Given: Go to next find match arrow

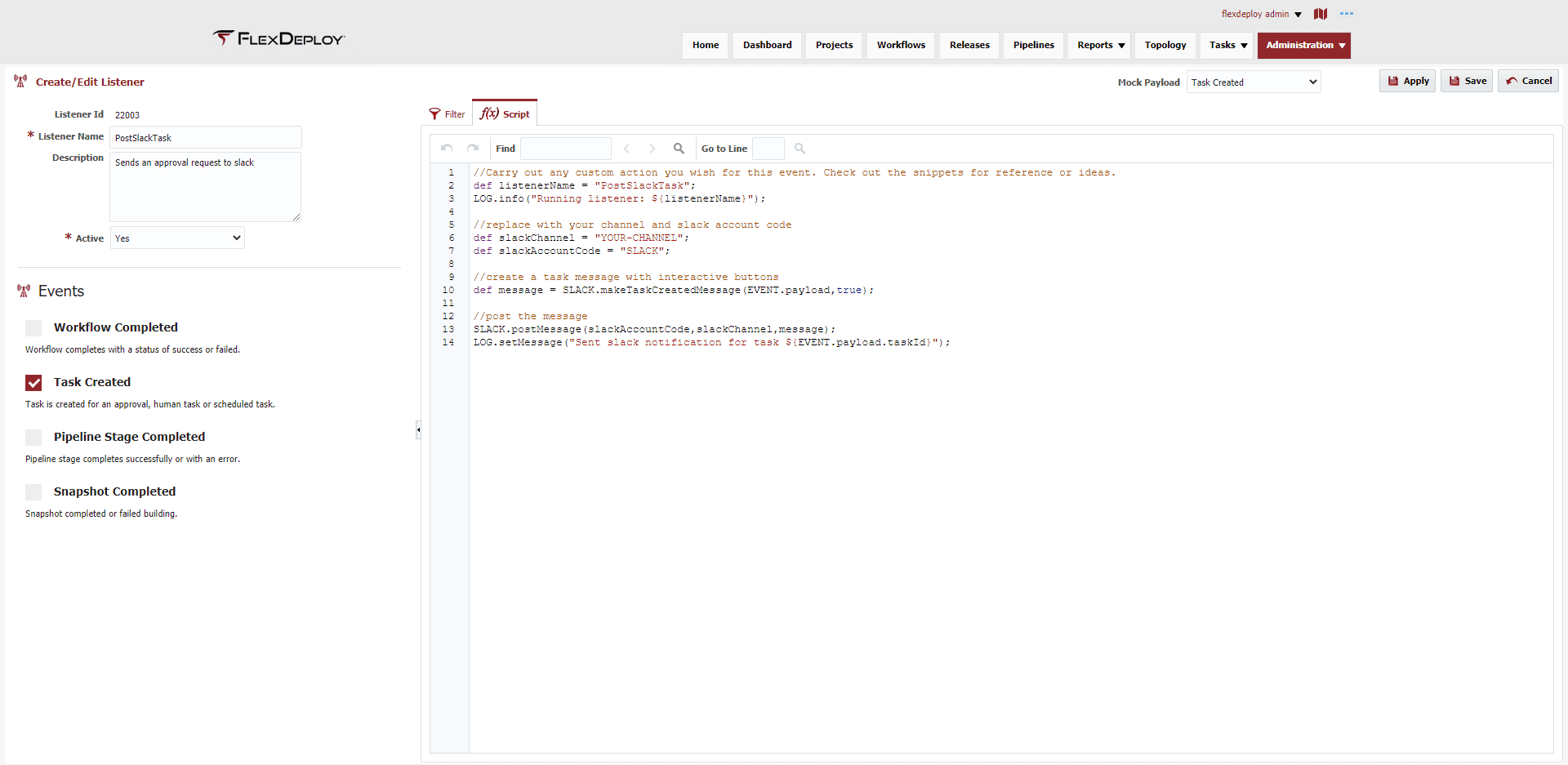Looking at the screenshot, I should tap(652, 149).
